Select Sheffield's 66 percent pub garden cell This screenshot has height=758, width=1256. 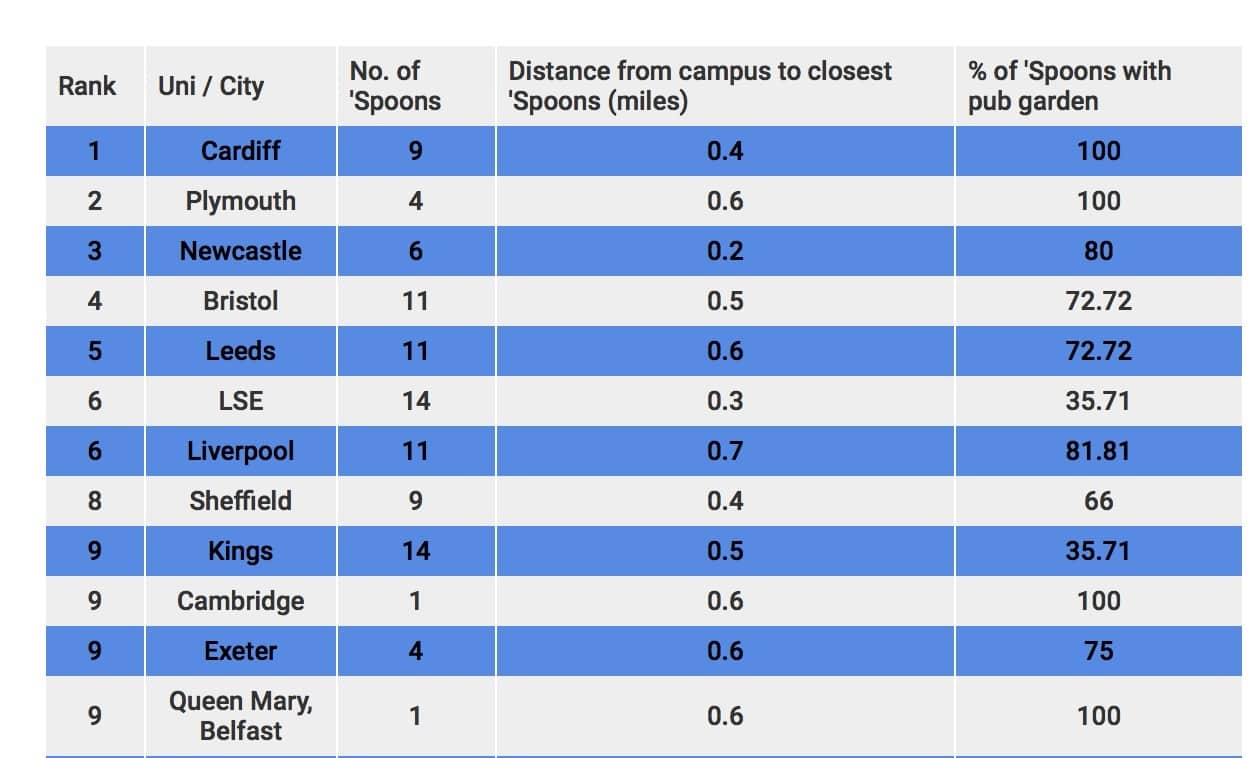tap(1098, 501)
